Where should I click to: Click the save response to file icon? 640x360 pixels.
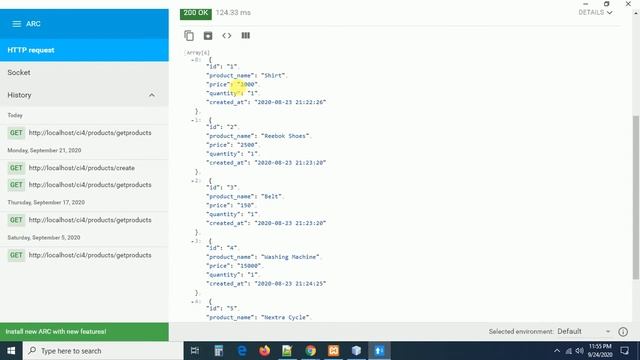coord(208,36)
